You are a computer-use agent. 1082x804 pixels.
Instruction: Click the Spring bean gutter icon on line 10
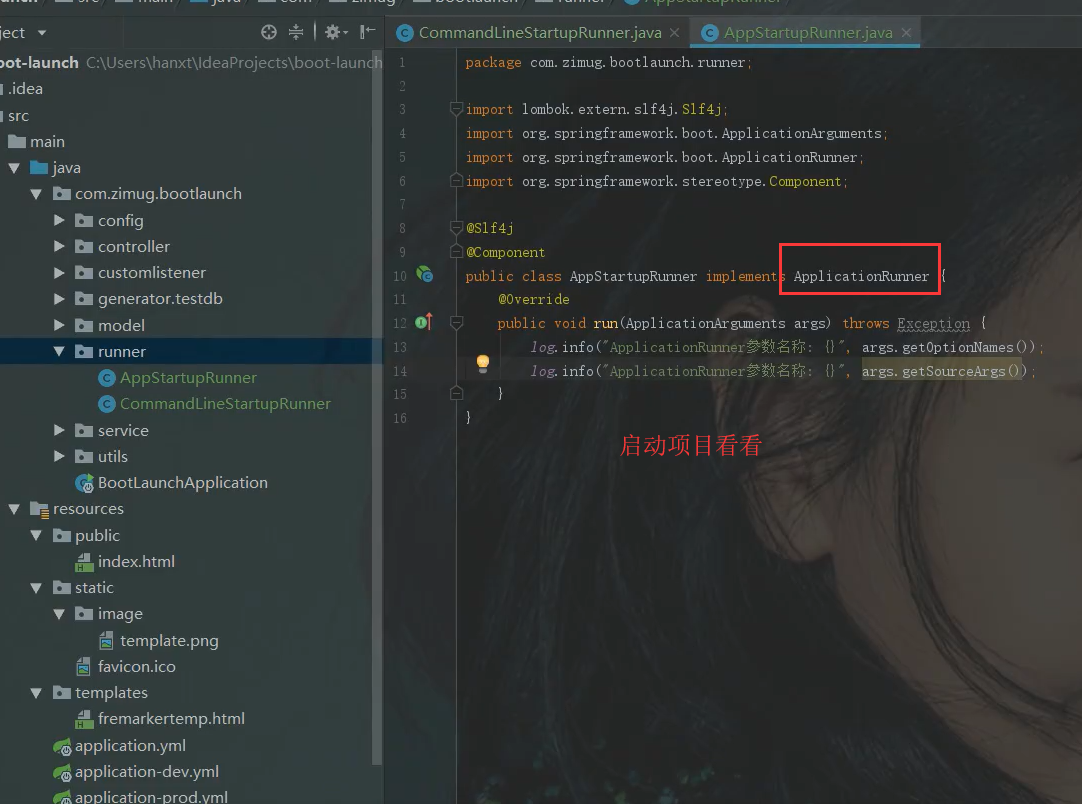click(x=424, y=275)
